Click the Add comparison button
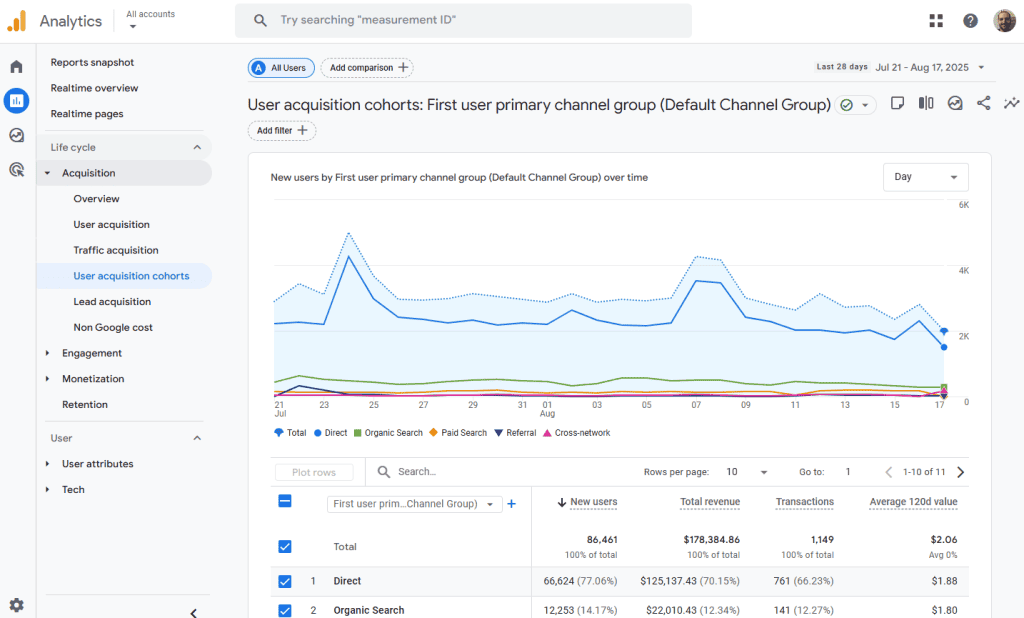The image size is (1024, 618). coord(369,68)
